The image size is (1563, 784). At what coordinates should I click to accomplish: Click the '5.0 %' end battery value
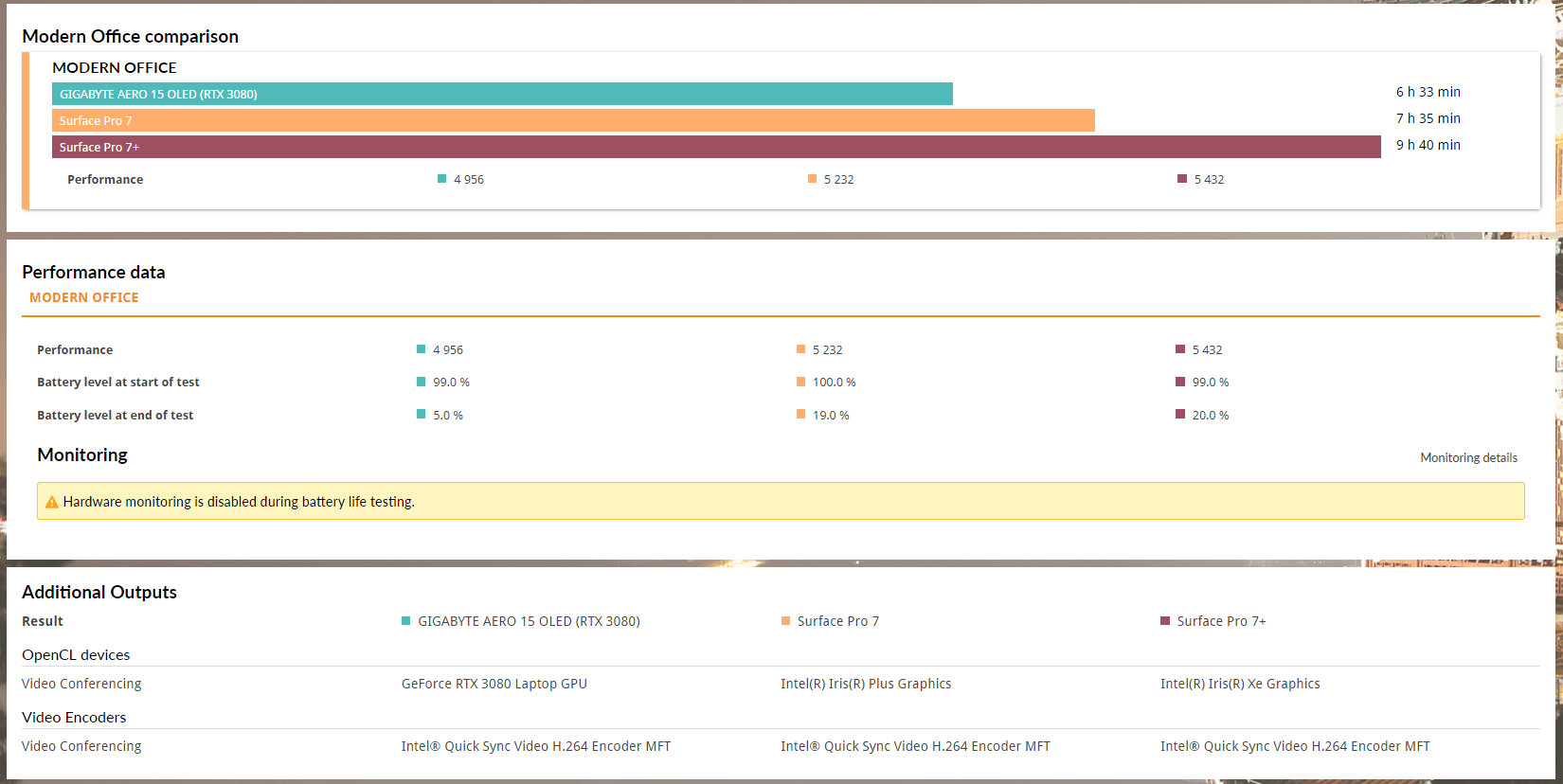pos(448,415)
